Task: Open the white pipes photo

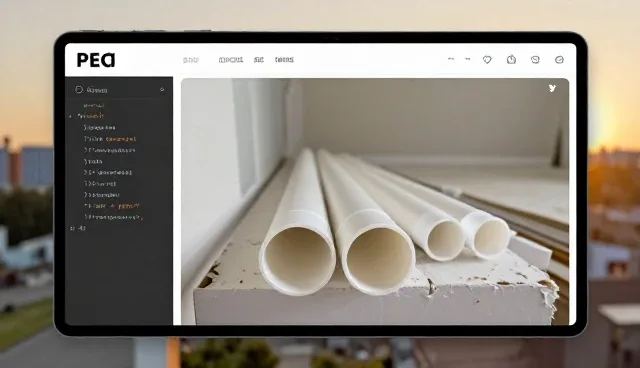Action: 375,202
